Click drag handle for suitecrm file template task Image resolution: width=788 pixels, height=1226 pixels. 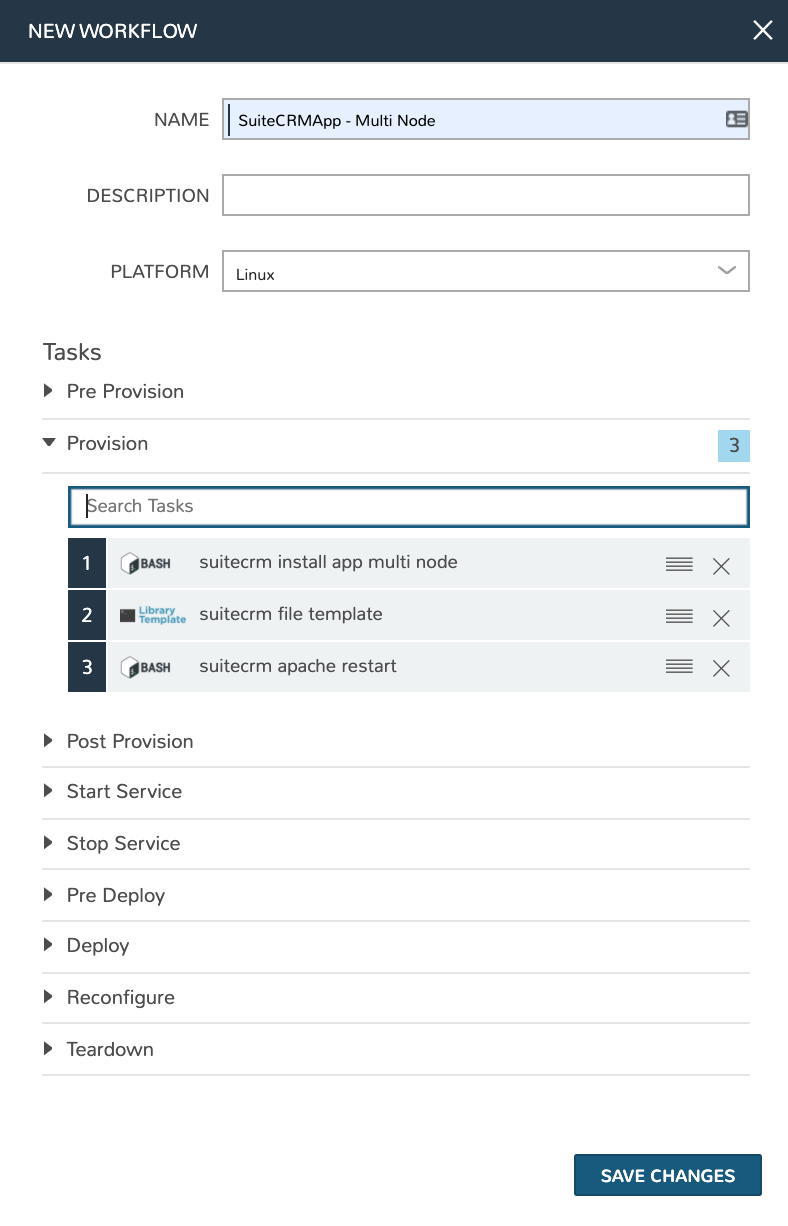[679, 617]
